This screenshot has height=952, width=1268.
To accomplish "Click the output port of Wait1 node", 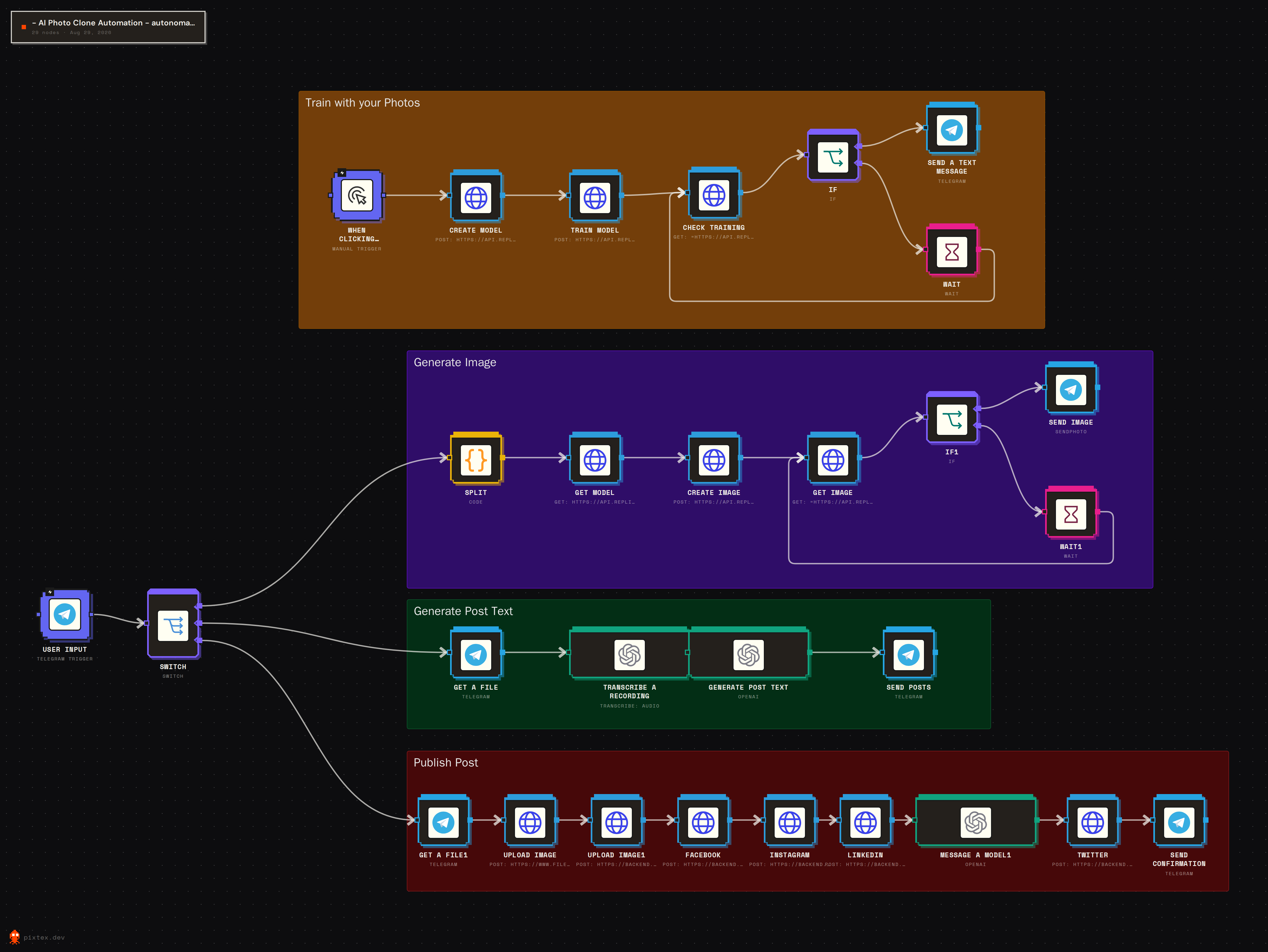I will coord(1098,512).
